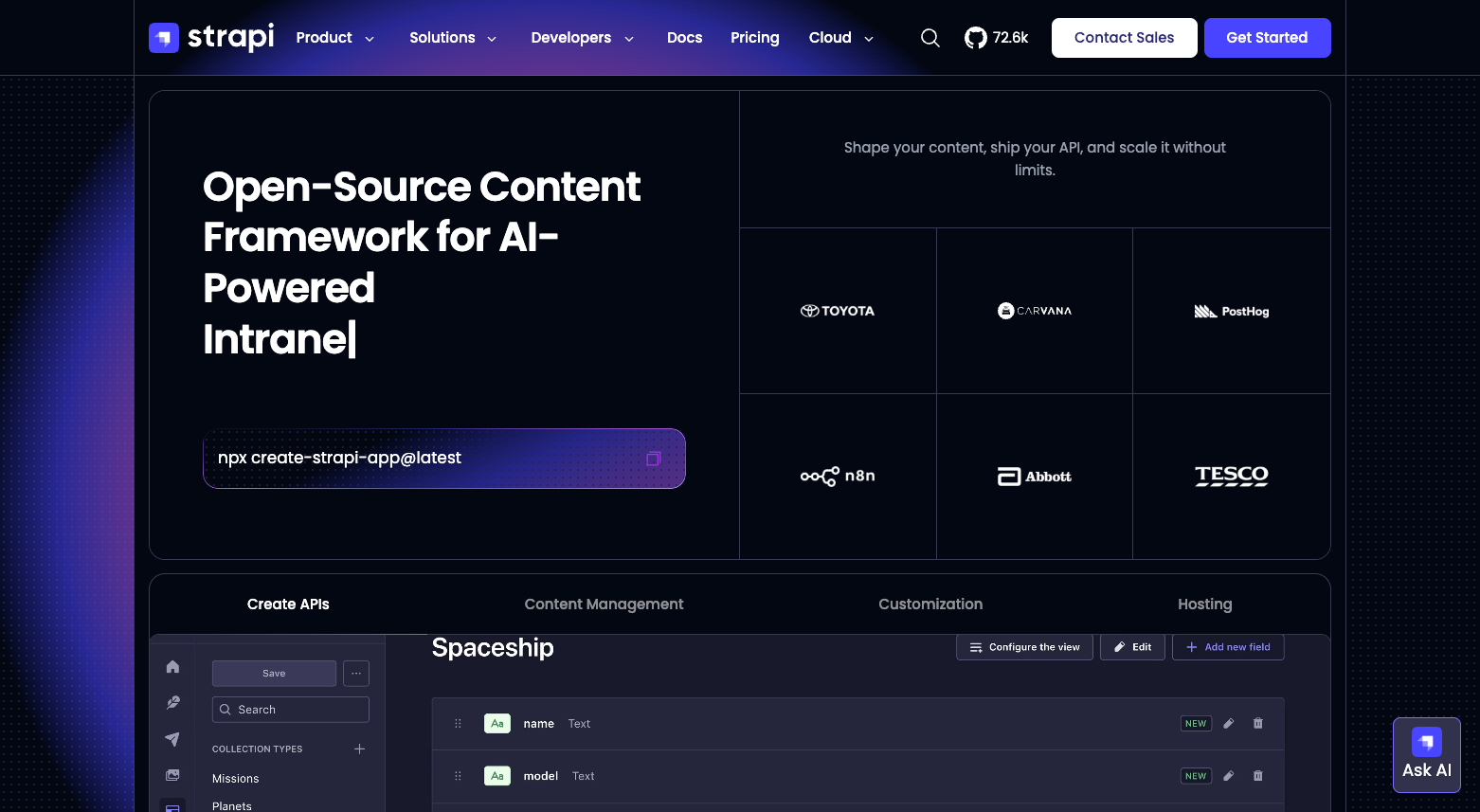Click the Aa text icon beside name
Screen dimensions: 1480x812
[497, 724]
